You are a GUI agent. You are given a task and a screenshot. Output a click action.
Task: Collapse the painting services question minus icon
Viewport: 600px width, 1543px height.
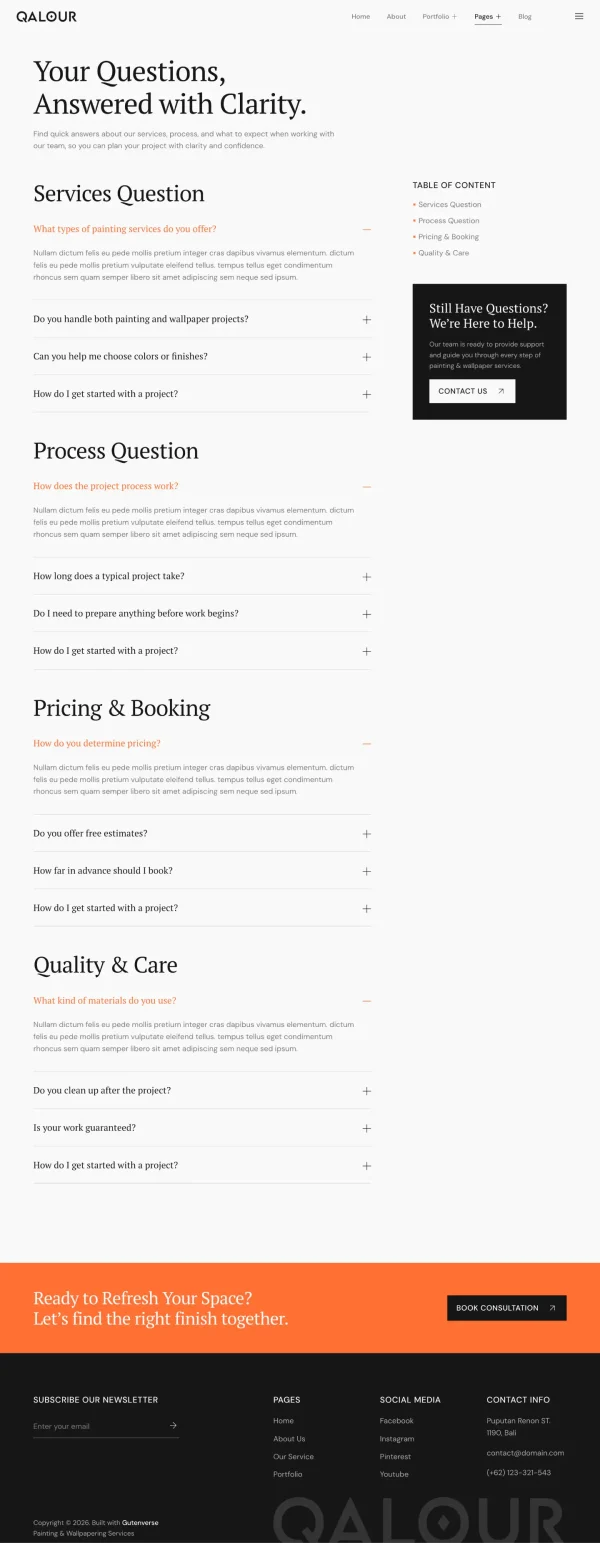(x=367, y=230)
